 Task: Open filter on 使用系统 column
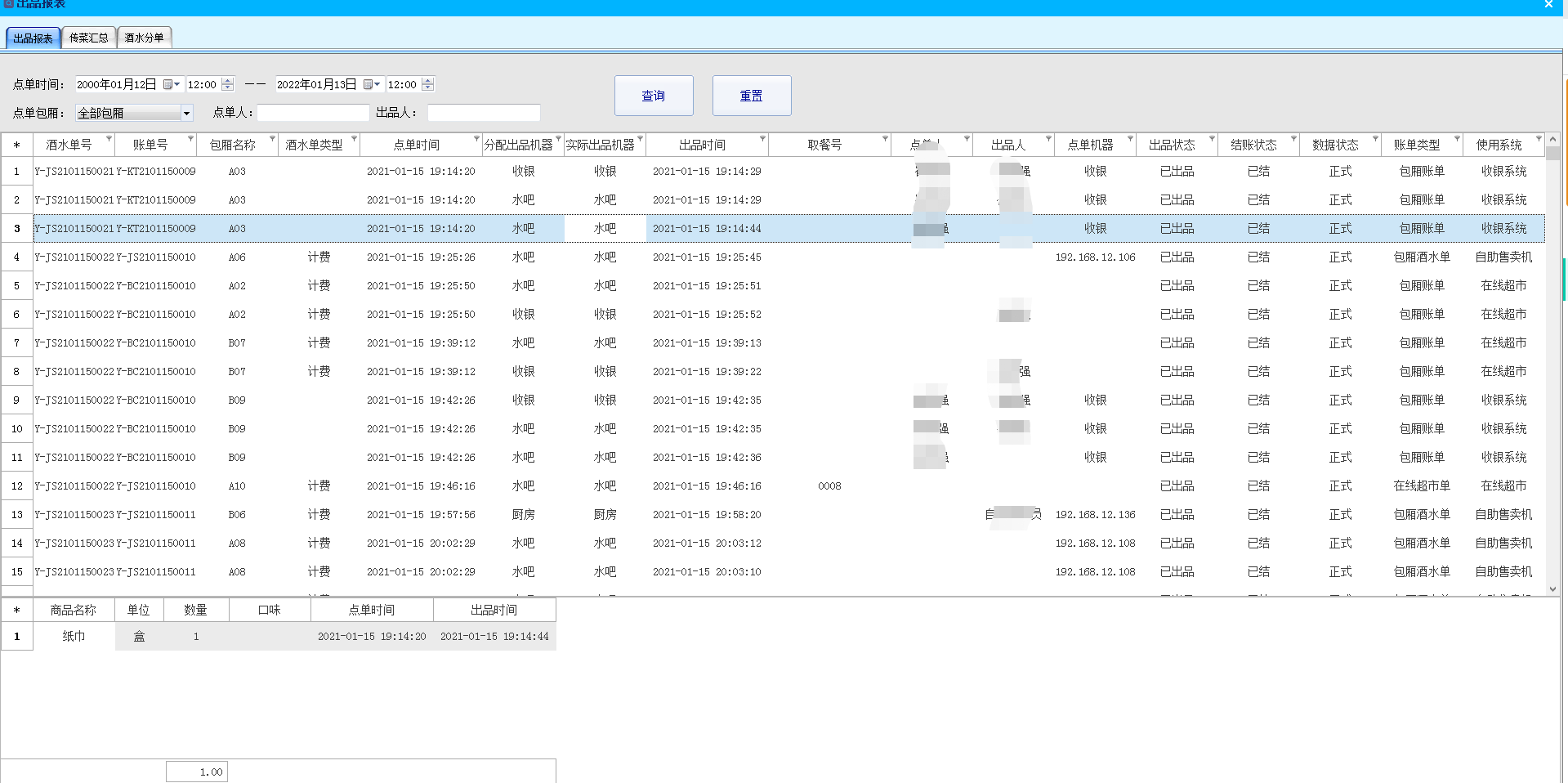click(1539, 139)
